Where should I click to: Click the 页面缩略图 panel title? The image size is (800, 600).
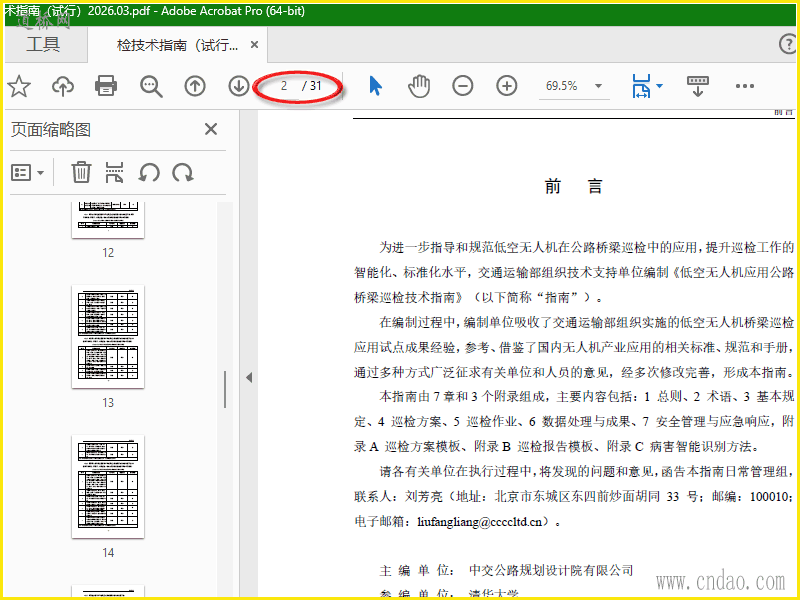coord(51,130)
